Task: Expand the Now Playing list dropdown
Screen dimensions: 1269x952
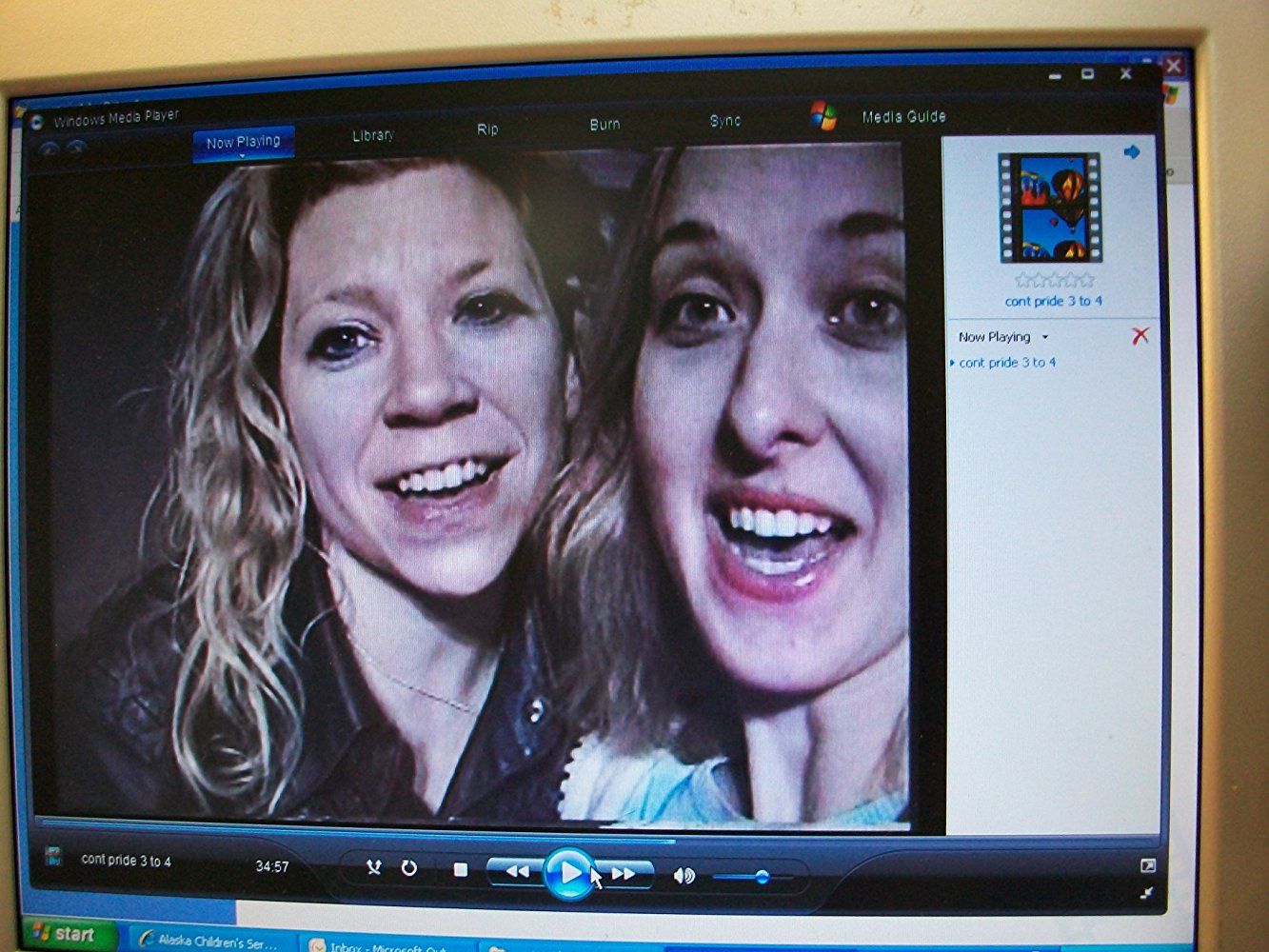Action: pyautogui.click(x=1044, y=337)
